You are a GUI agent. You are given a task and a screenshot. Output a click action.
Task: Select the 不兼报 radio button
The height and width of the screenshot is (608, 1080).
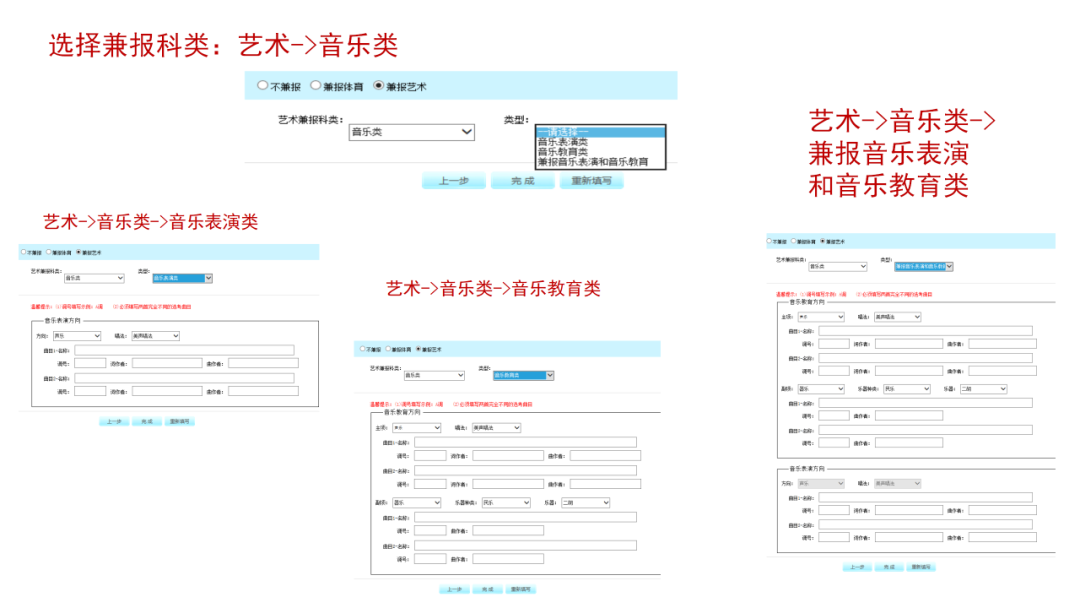(x=262, y=86)
